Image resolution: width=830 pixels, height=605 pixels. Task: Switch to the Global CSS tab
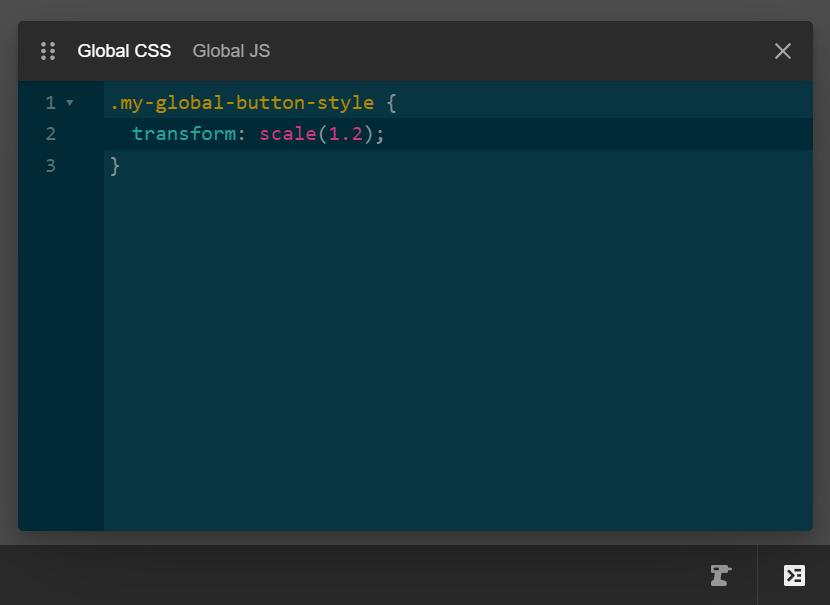(x=124, y=51)
